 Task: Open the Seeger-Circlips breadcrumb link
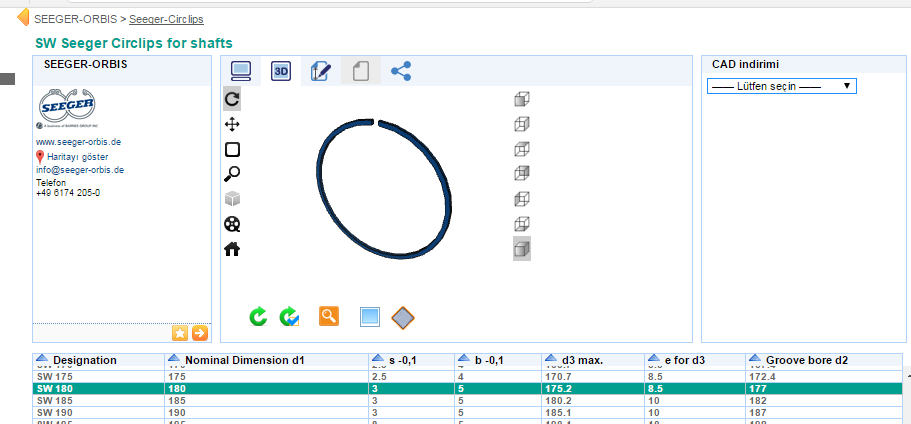166,19
